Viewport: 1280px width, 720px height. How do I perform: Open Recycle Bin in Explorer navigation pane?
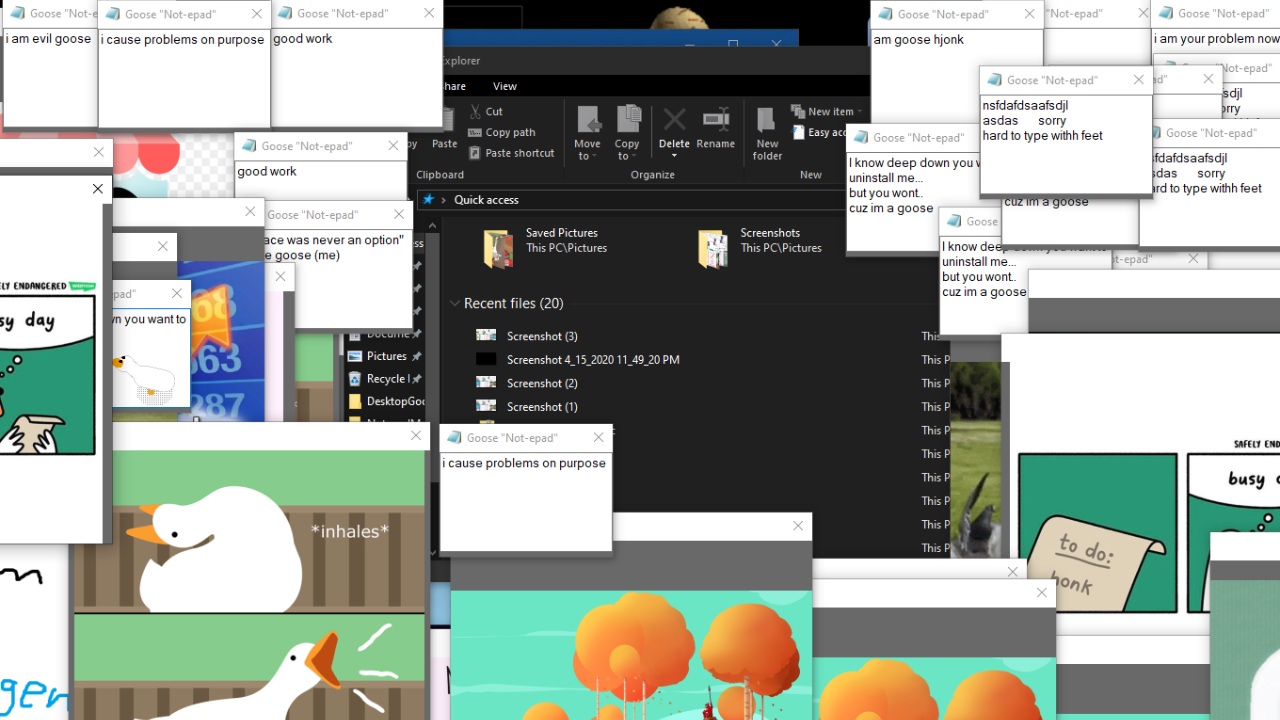point(384,379)
